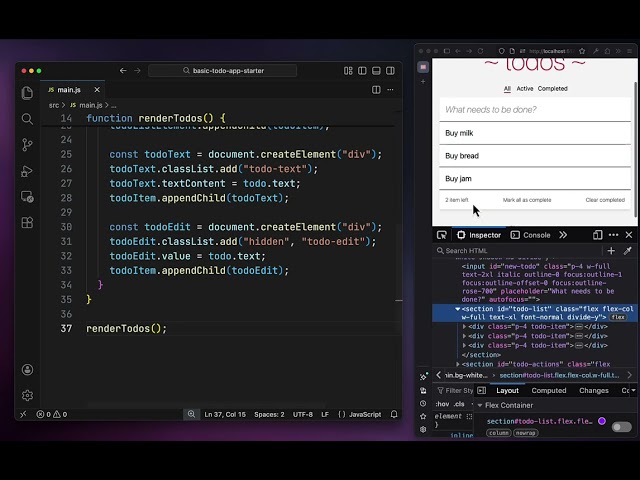Open the sidebar tabs overflow dropdown
This screenshot has height=480, width=640.
click(633, 391)
